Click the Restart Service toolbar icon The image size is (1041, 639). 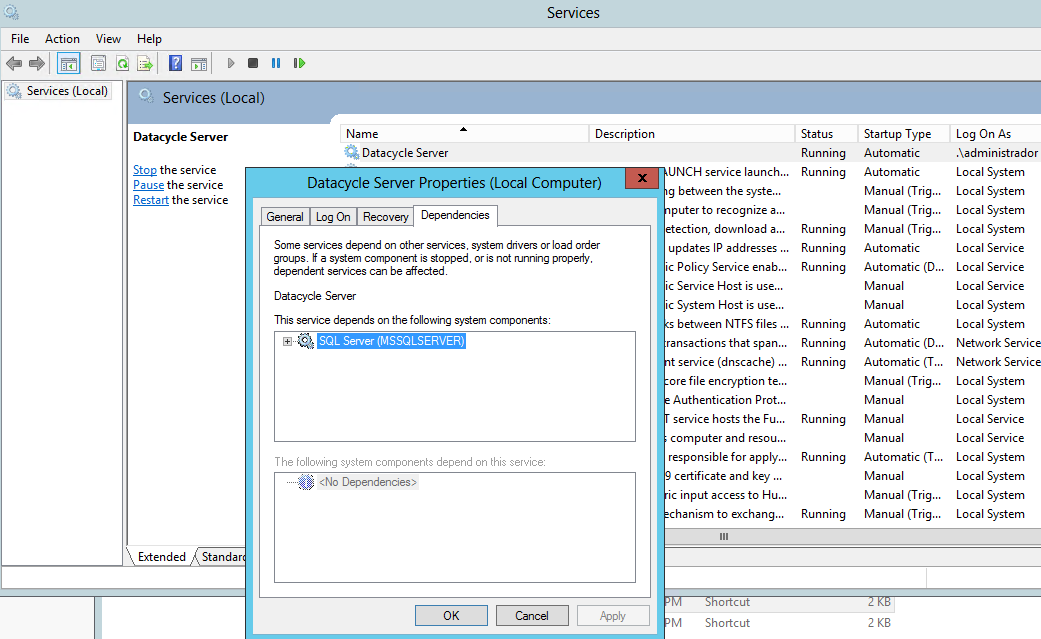coord(299,63)
